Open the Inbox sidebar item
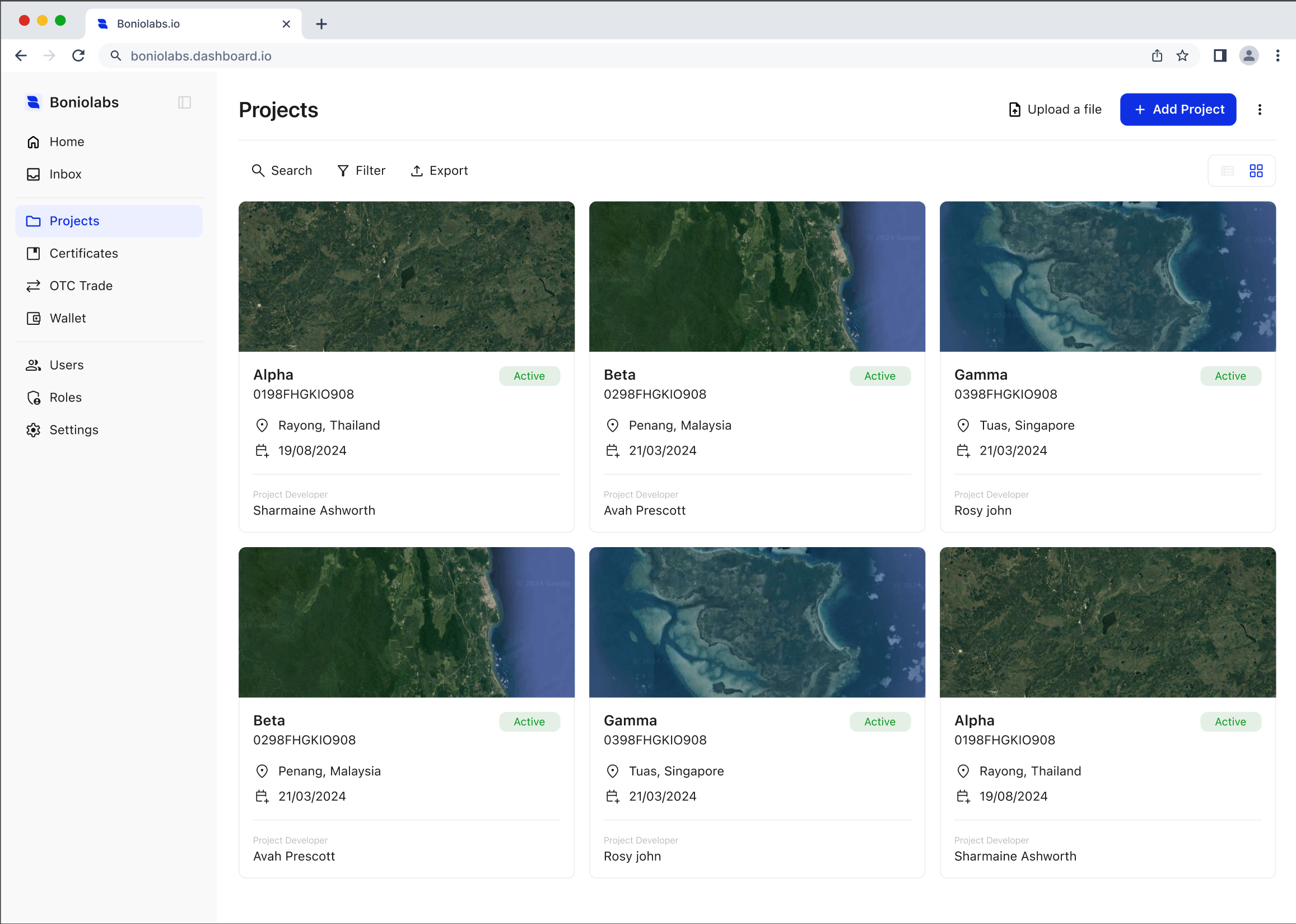1296x924 pixels. (66, 174)
